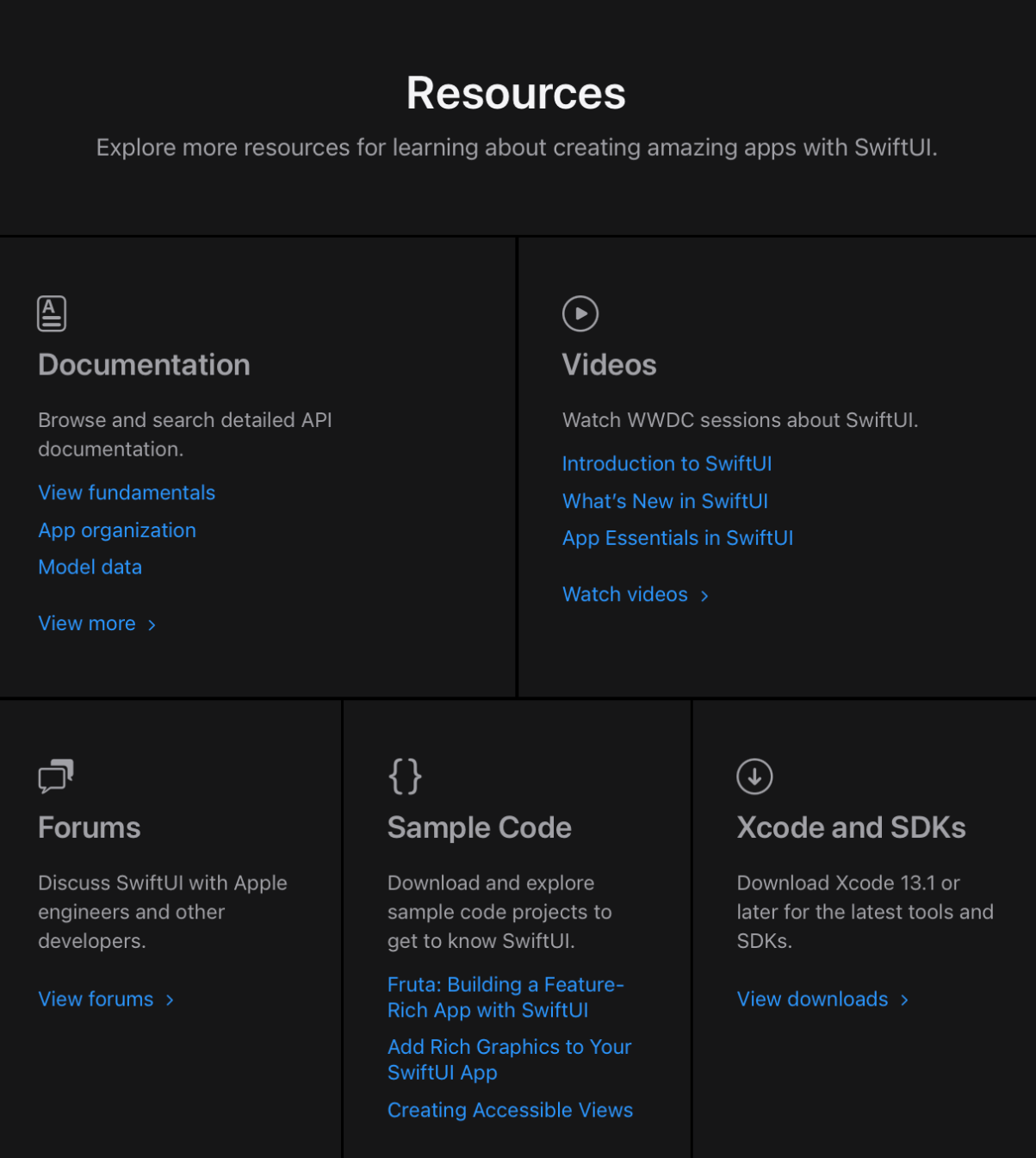Open Creating Accessible Views sample link
The height and width of the screenshot is (1158, 1036).
click(510, 1110)
